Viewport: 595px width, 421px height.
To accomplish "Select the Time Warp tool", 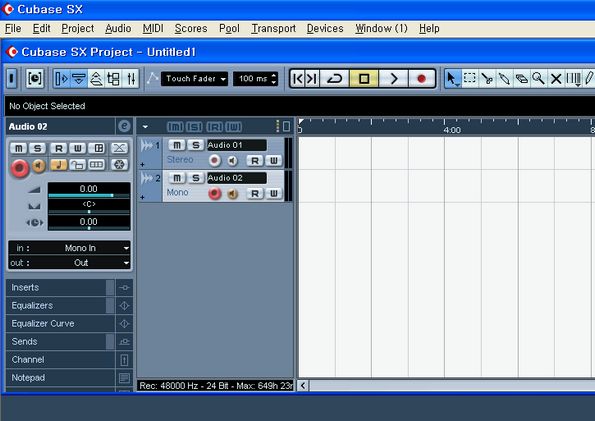I will click(x=573, y=79).
